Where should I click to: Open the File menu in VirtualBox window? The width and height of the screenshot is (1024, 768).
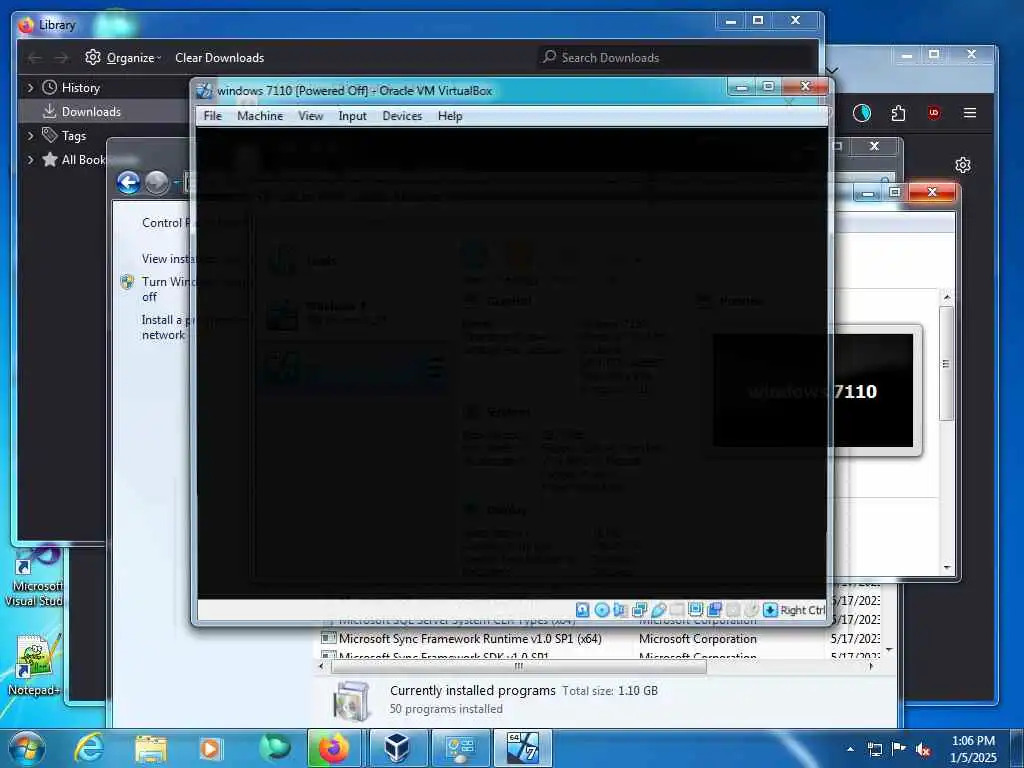tap(212, 116)
